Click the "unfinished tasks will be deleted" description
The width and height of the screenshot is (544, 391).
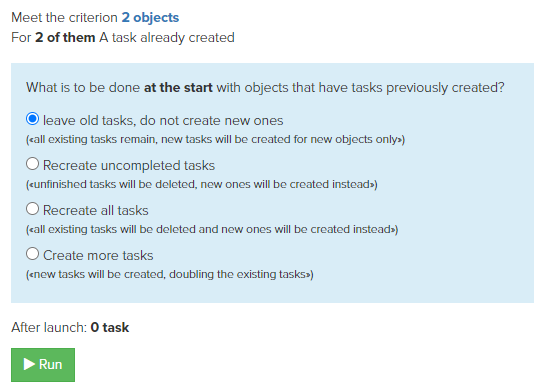pos(202,184)
